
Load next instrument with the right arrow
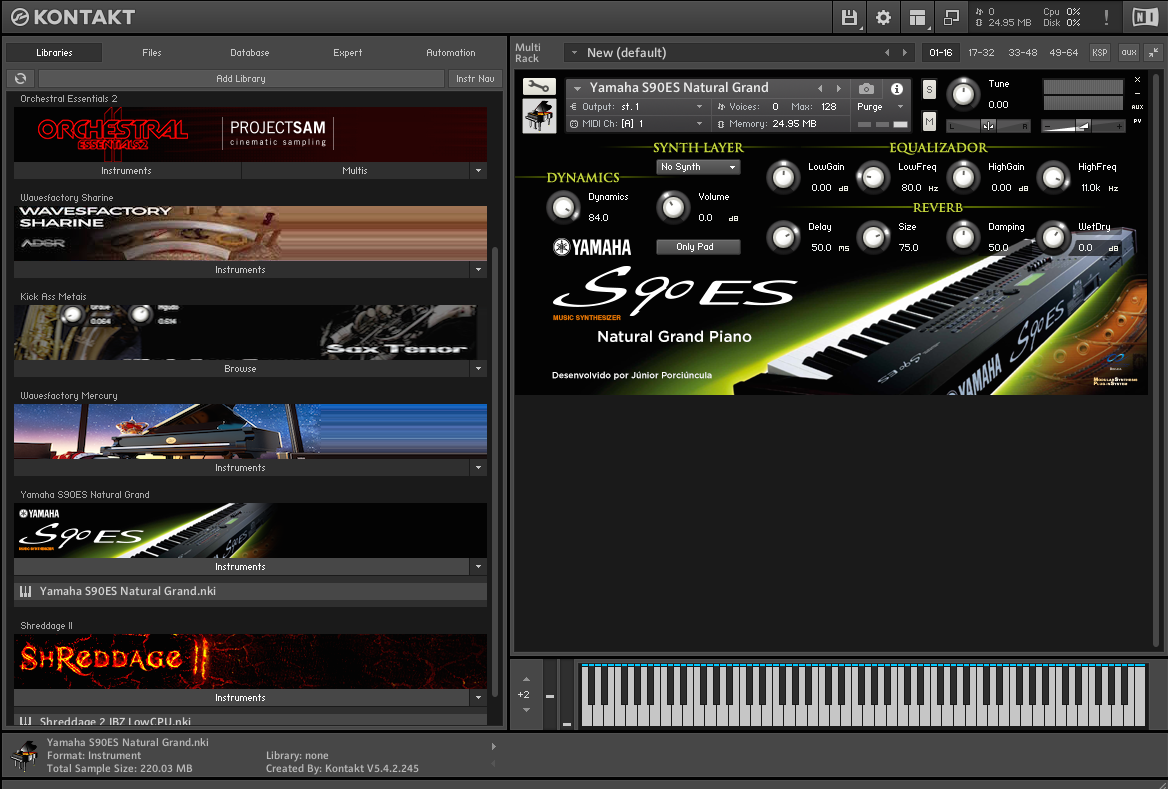pos(839,88)
